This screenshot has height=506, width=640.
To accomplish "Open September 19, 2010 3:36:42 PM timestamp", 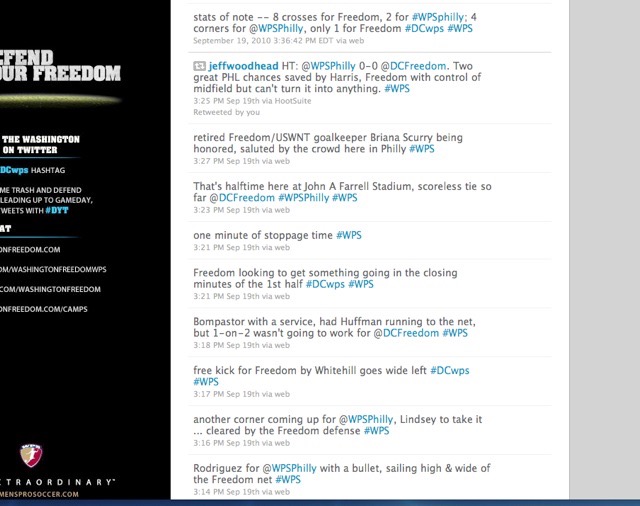I will (262, 40).
